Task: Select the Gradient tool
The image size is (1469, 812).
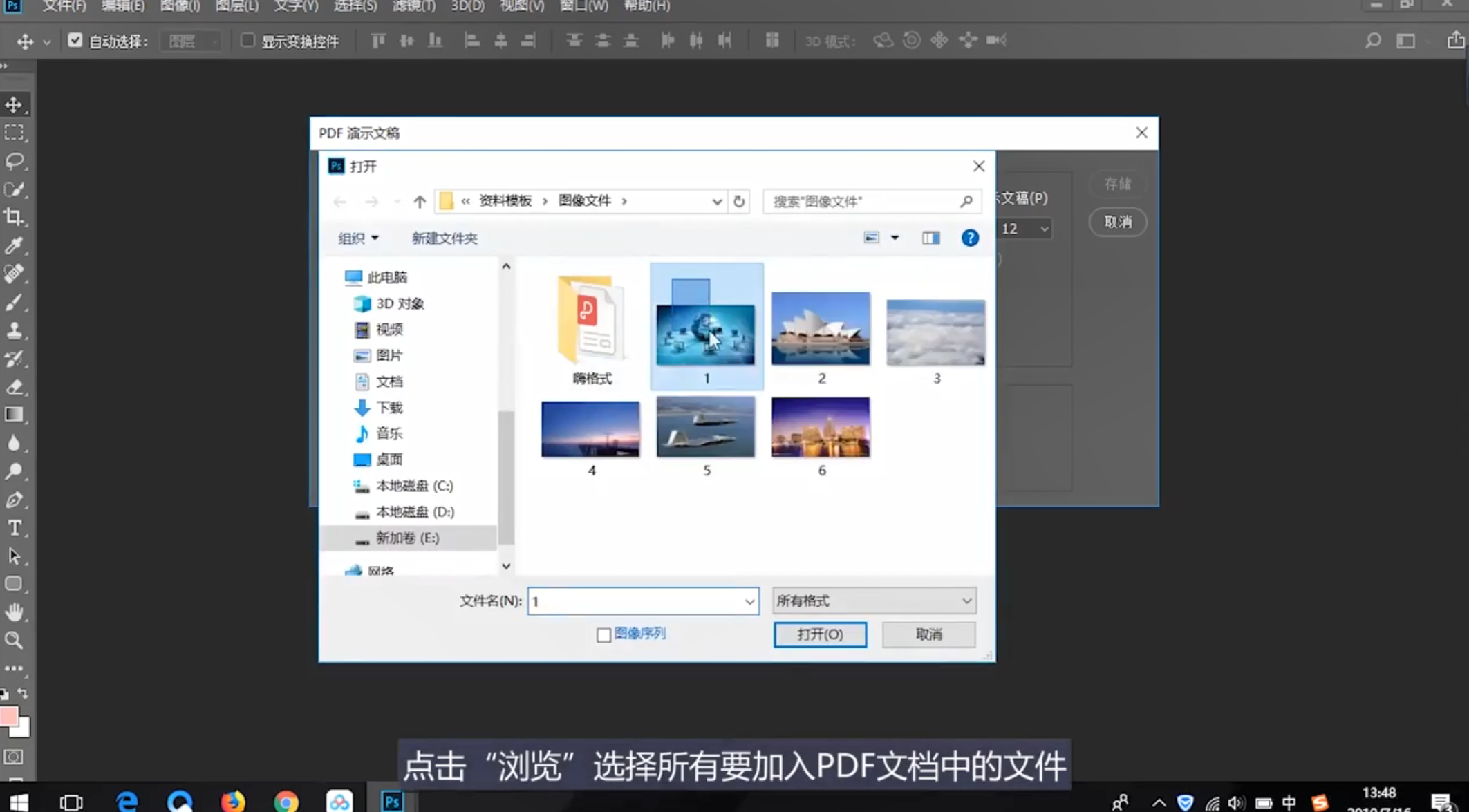Action: pos(14,415)
